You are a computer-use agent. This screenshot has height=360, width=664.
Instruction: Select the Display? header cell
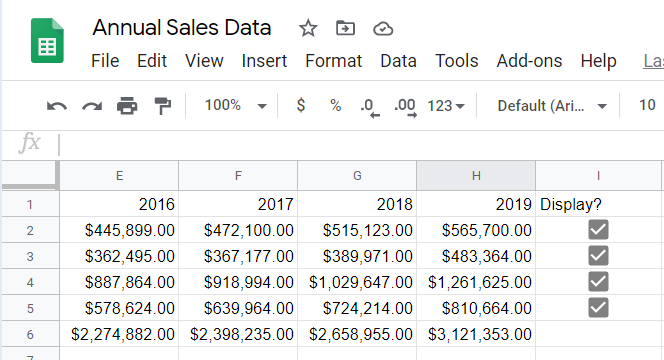[x=598, y=204]
